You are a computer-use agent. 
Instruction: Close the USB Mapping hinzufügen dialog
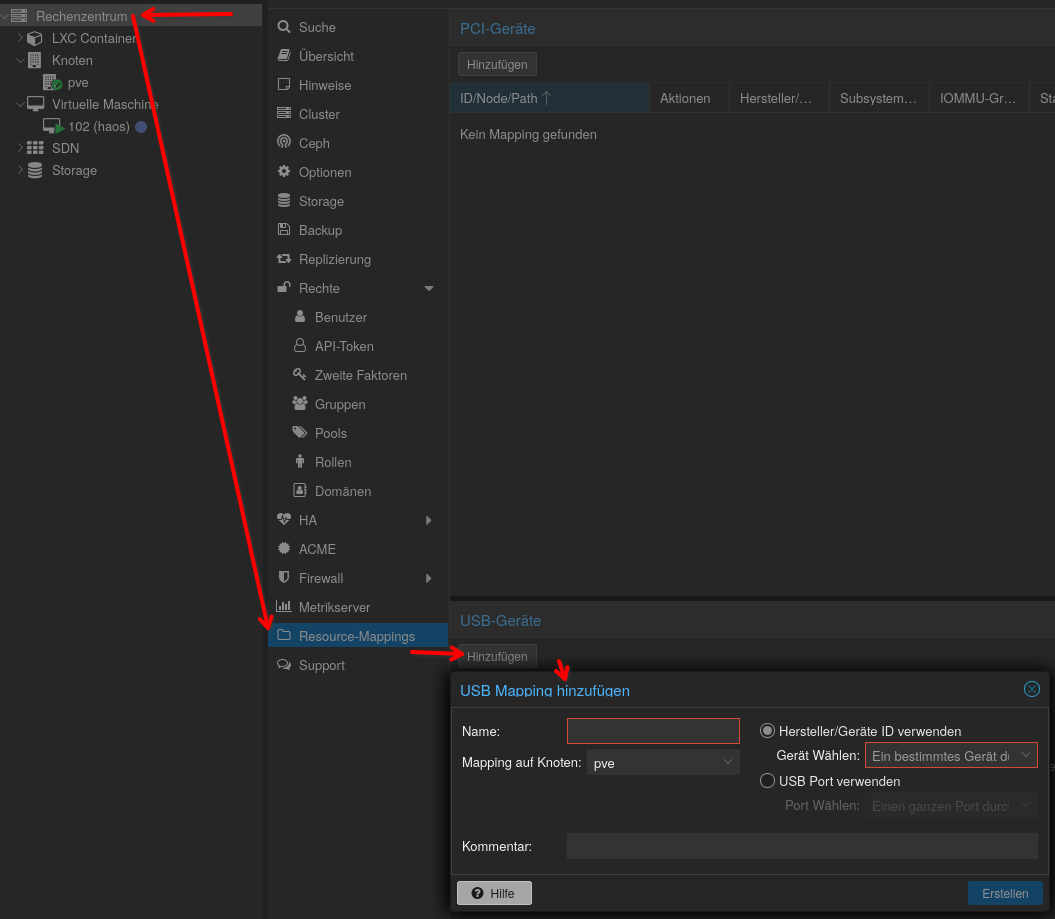[1032, 689]
